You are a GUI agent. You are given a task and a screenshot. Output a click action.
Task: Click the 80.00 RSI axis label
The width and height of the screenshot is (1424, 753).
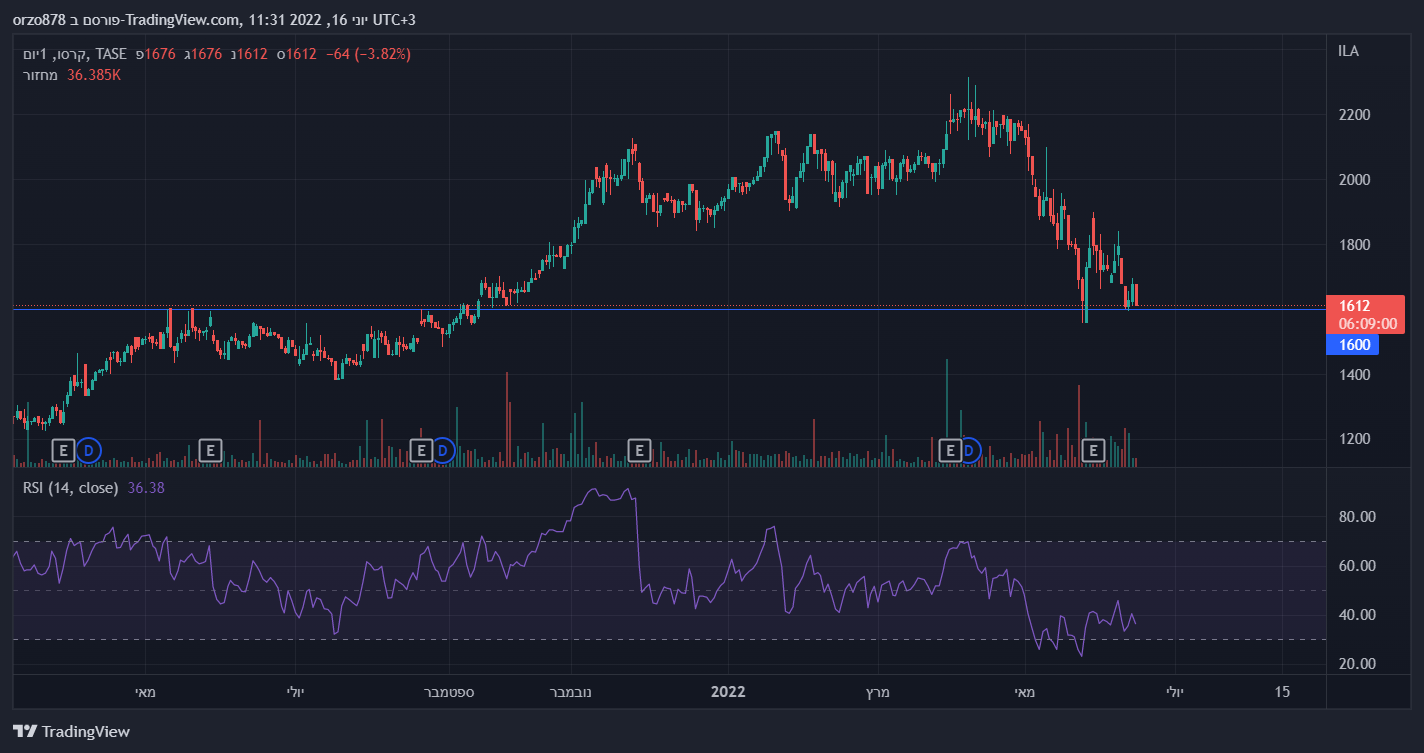pos(1357,517)
